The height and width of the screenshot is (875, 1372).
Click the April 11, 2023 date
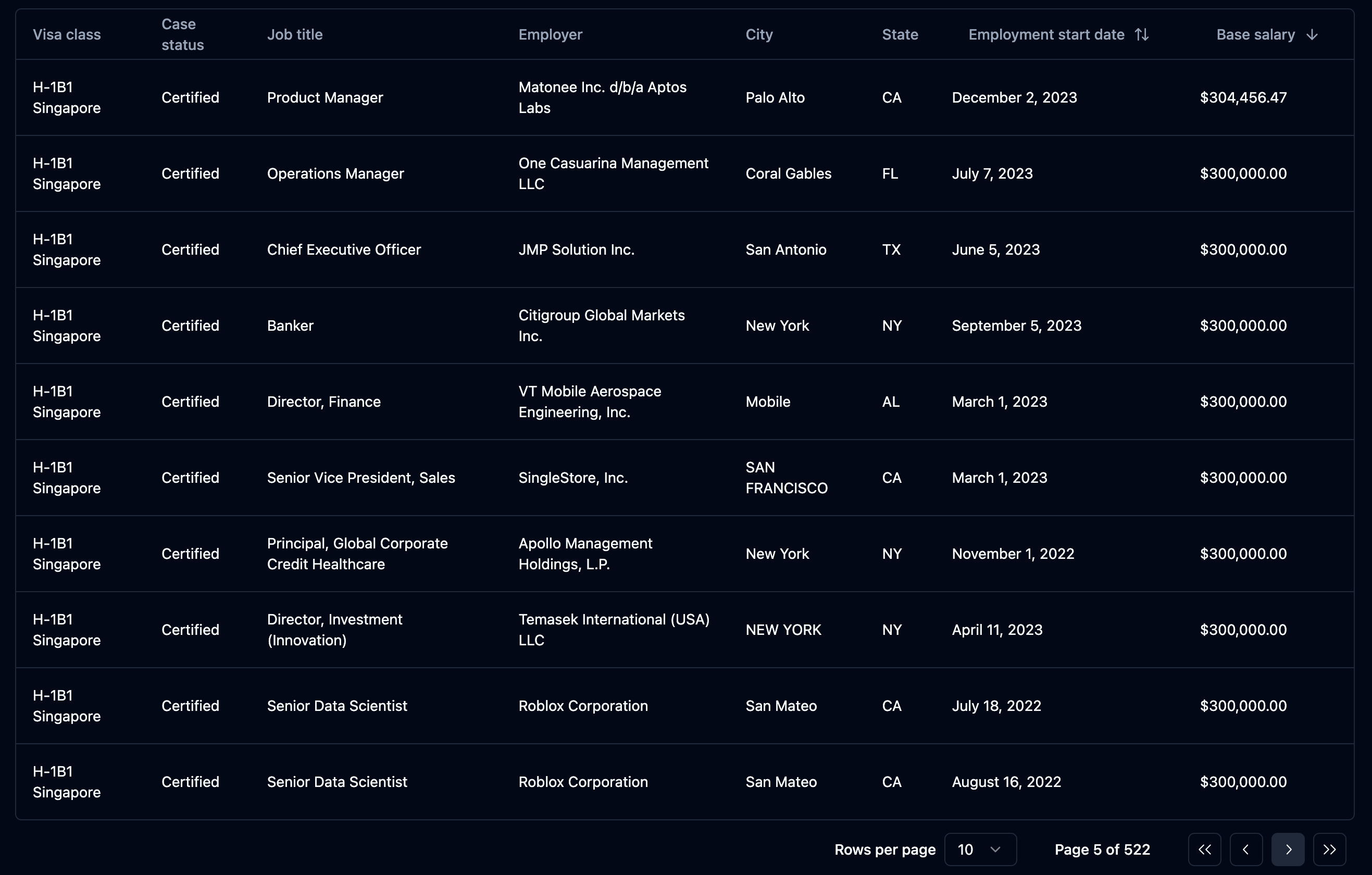click(x=997, y=630)
